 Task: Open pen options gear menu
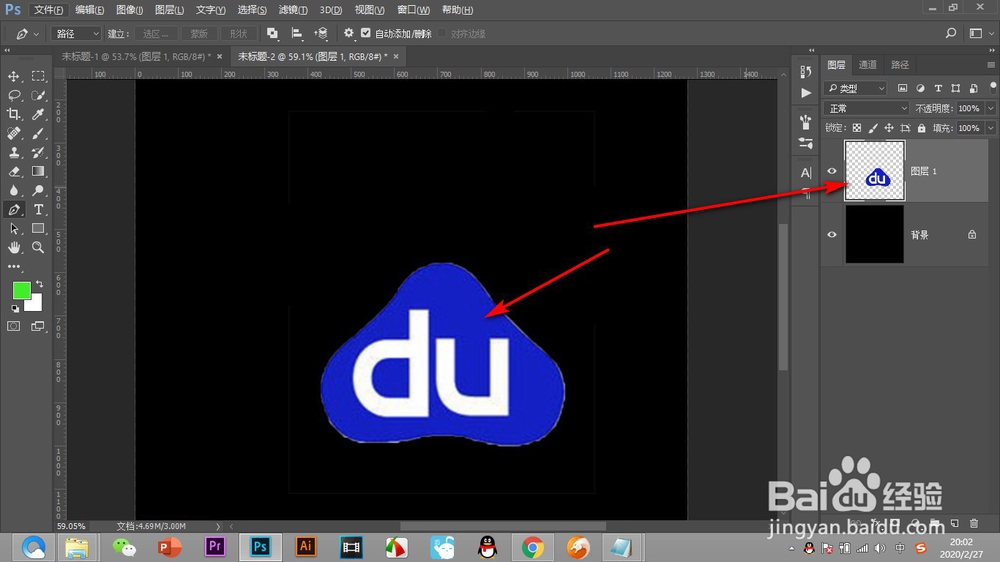[x=349, y=33]
